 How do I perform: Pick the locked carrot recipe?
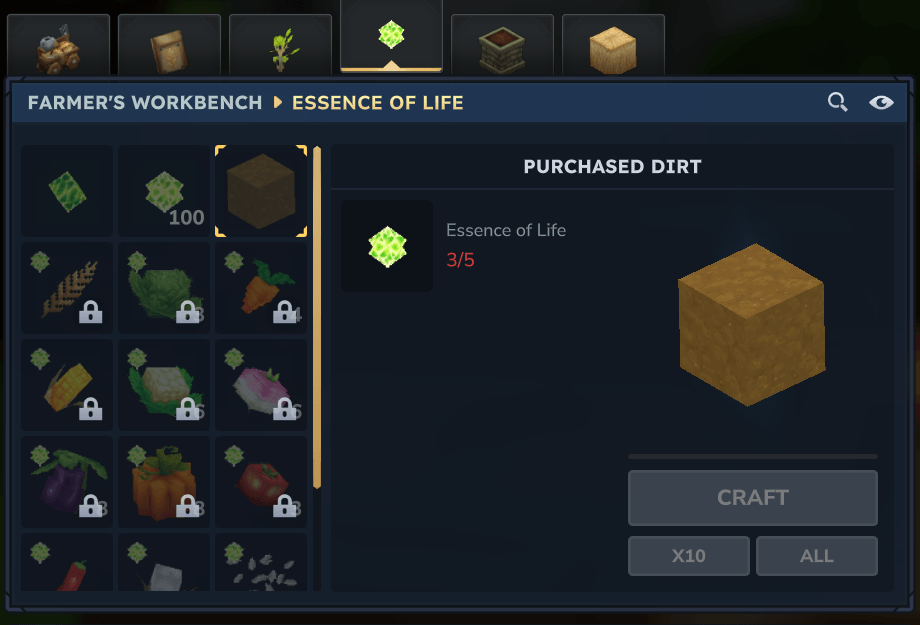[x=261, y=288]
